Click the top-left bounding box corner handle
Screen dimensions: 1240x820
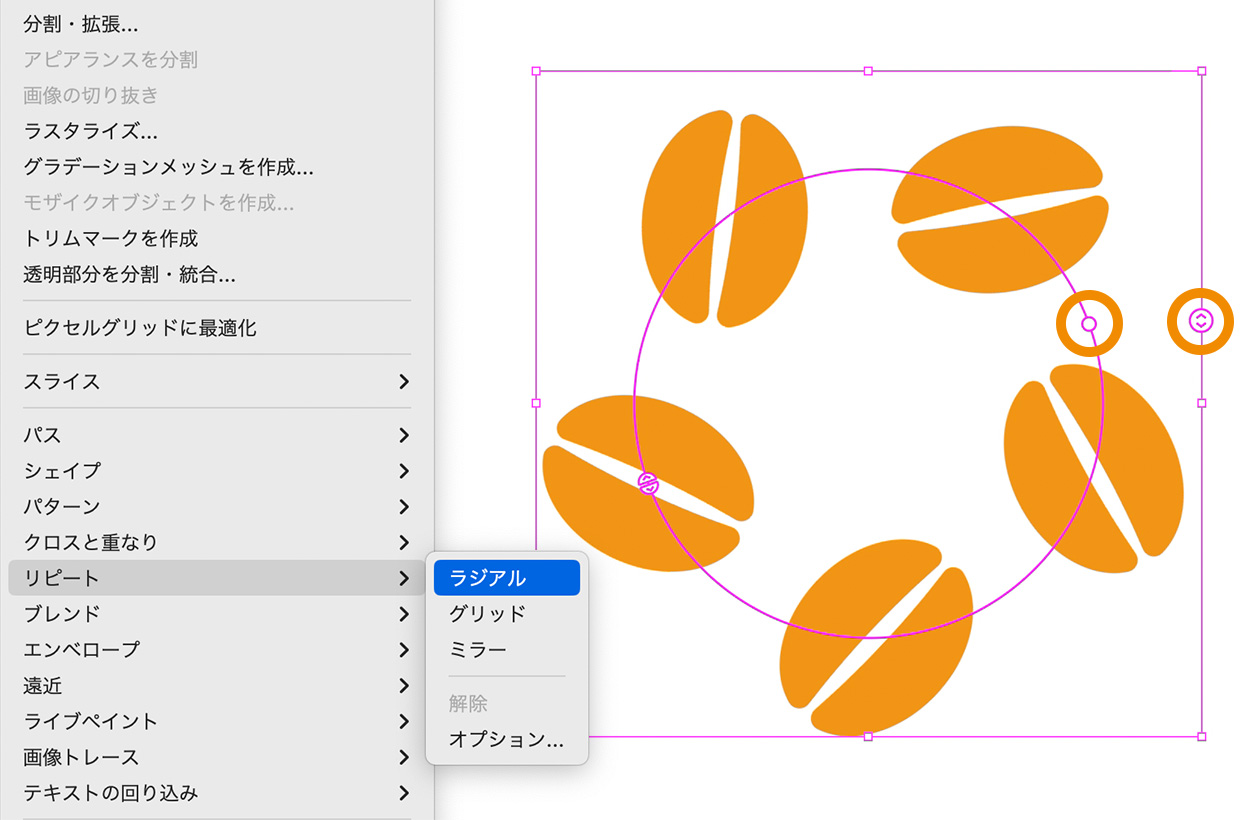point(536,71)
